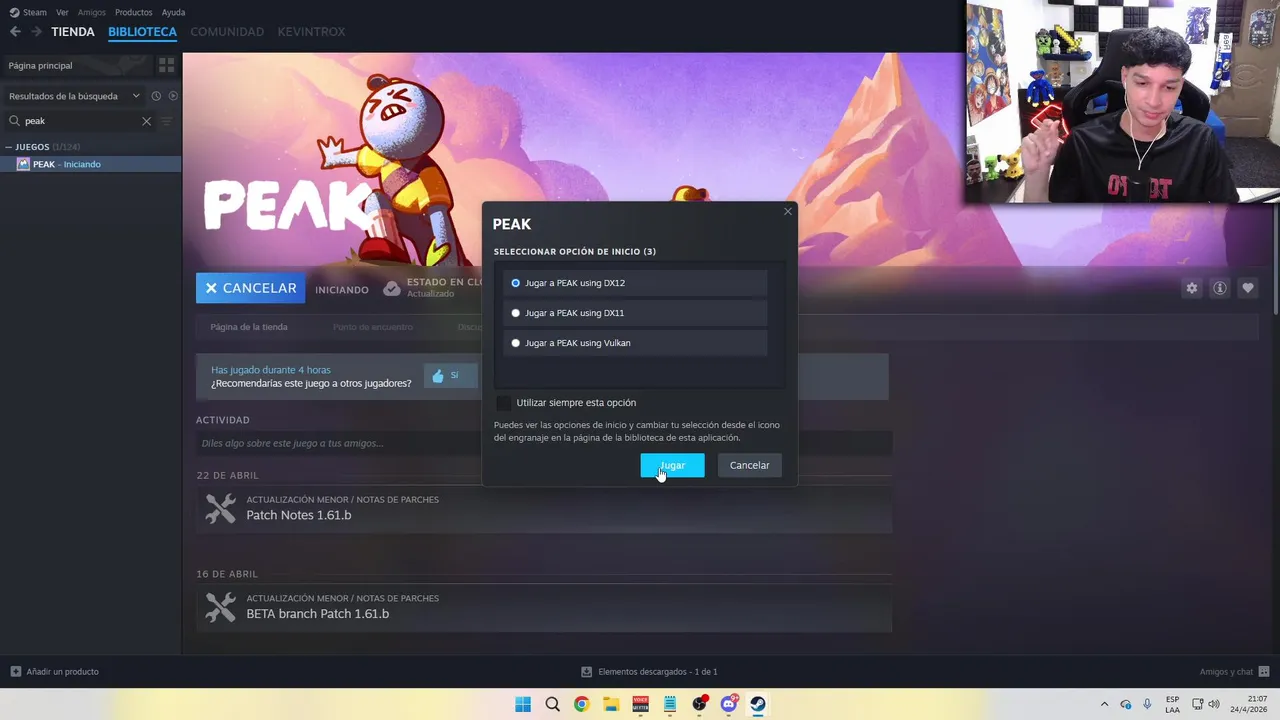Screen dimensions: 1280x720
Task: Show hidden system tray icons
Action: point(1104,704)
